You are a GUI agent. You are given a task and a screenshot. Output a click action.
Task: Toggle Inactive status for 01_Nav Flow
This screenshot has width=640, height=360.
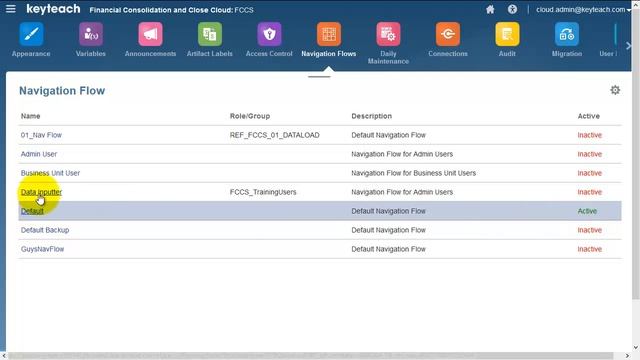589,135
